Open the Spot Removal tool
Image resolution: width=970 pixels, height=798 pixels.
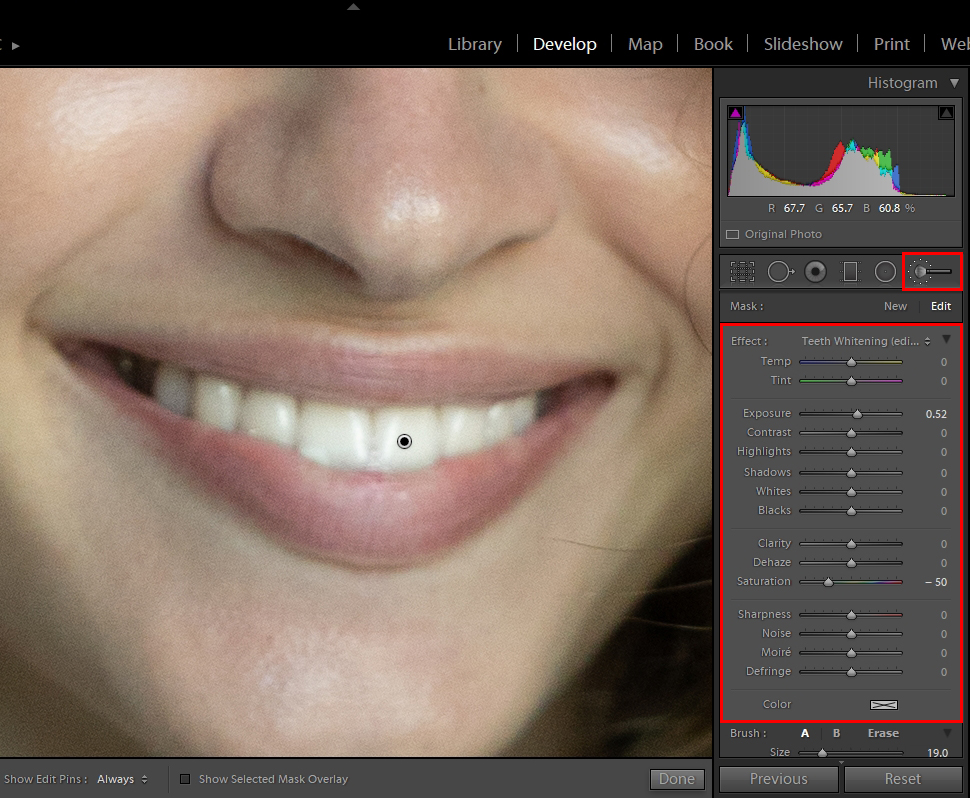tap(780, 270)
